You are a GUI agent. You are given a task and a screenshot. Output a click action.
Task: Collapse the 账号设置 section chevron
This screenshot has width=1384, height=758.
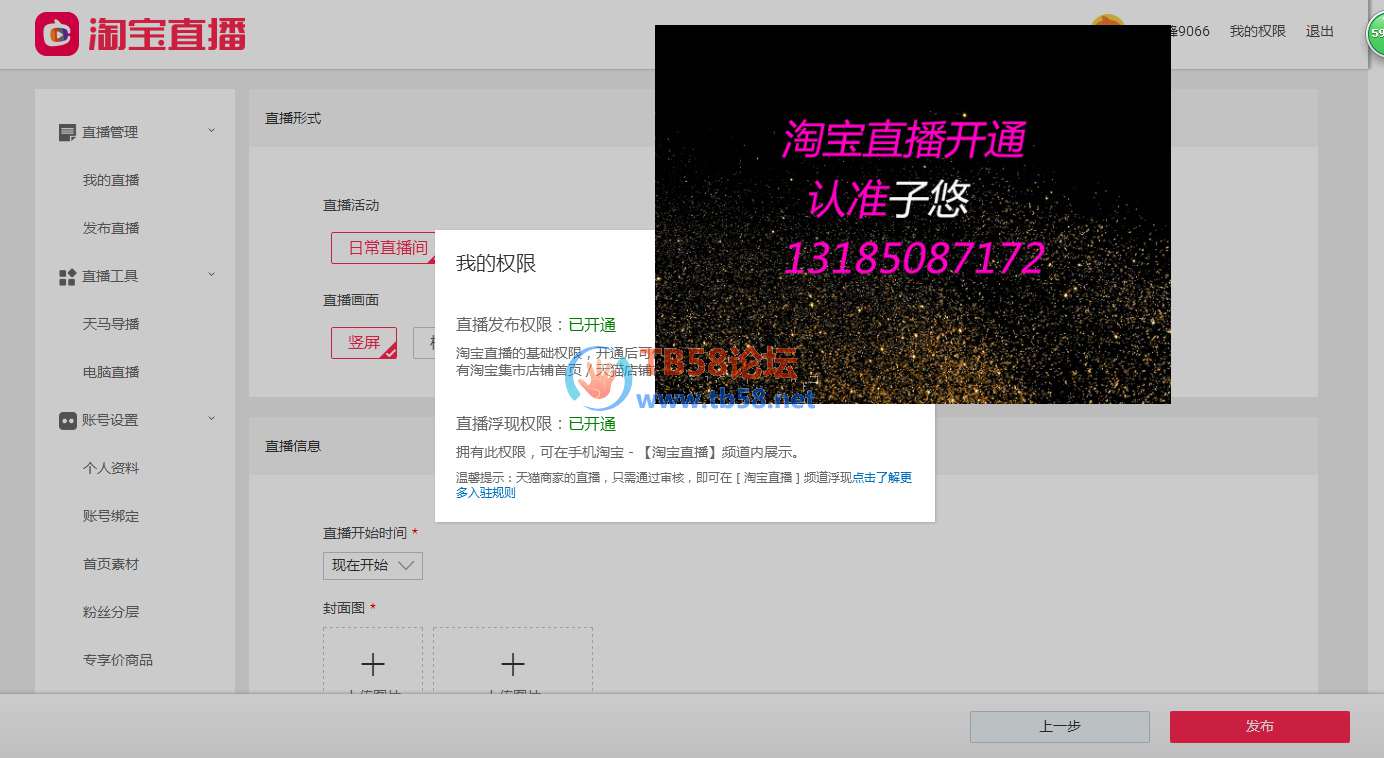click(x=211, y=419)
